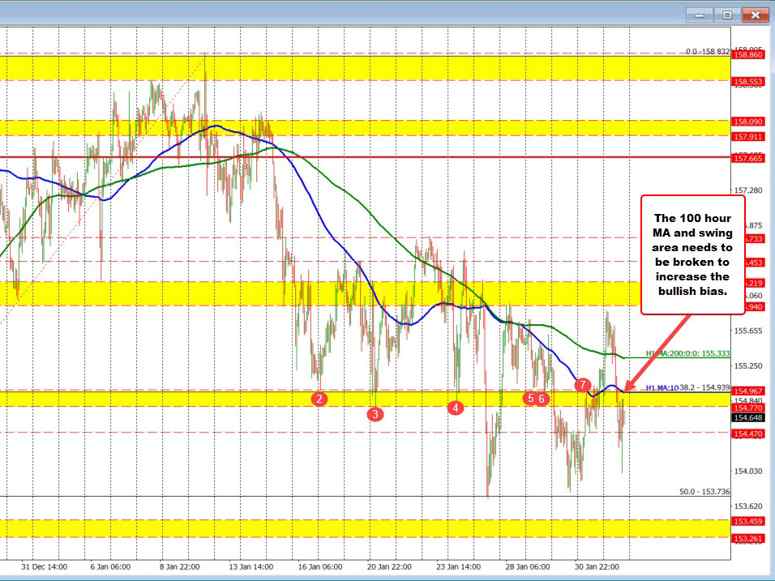The width and height of the screenshot is (775, 581).
Task: Select the 154.420 red price label
Action: 748,434
